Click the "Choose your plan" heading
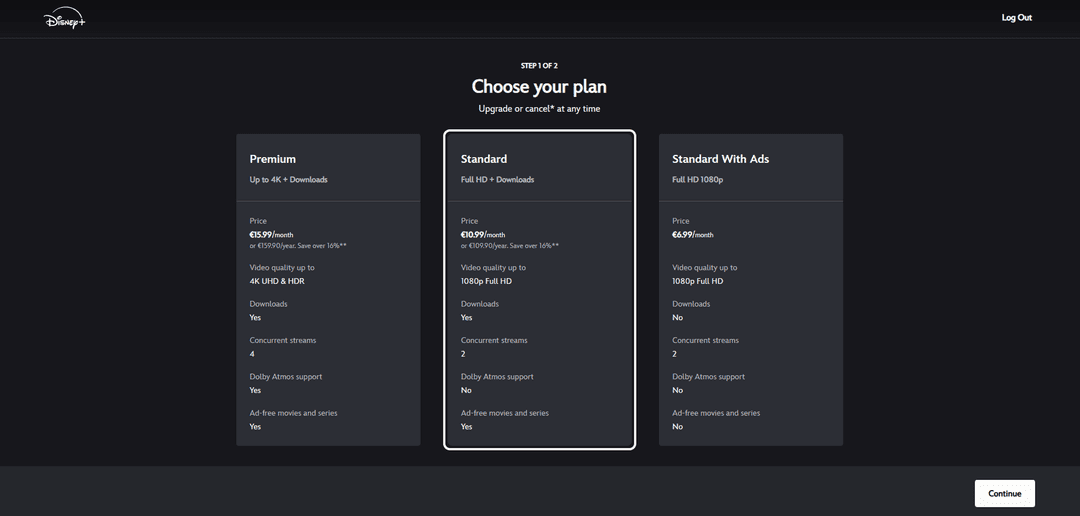Screen dimensions: 1080x516 pyautogui.click(x=539, y=87)
